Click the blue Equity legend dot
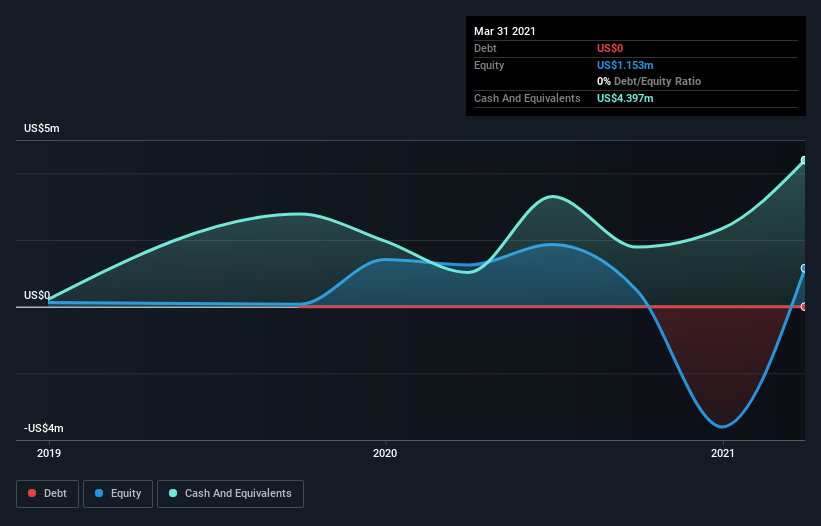This screenshot has width=821, height=526. click(99, 493)
